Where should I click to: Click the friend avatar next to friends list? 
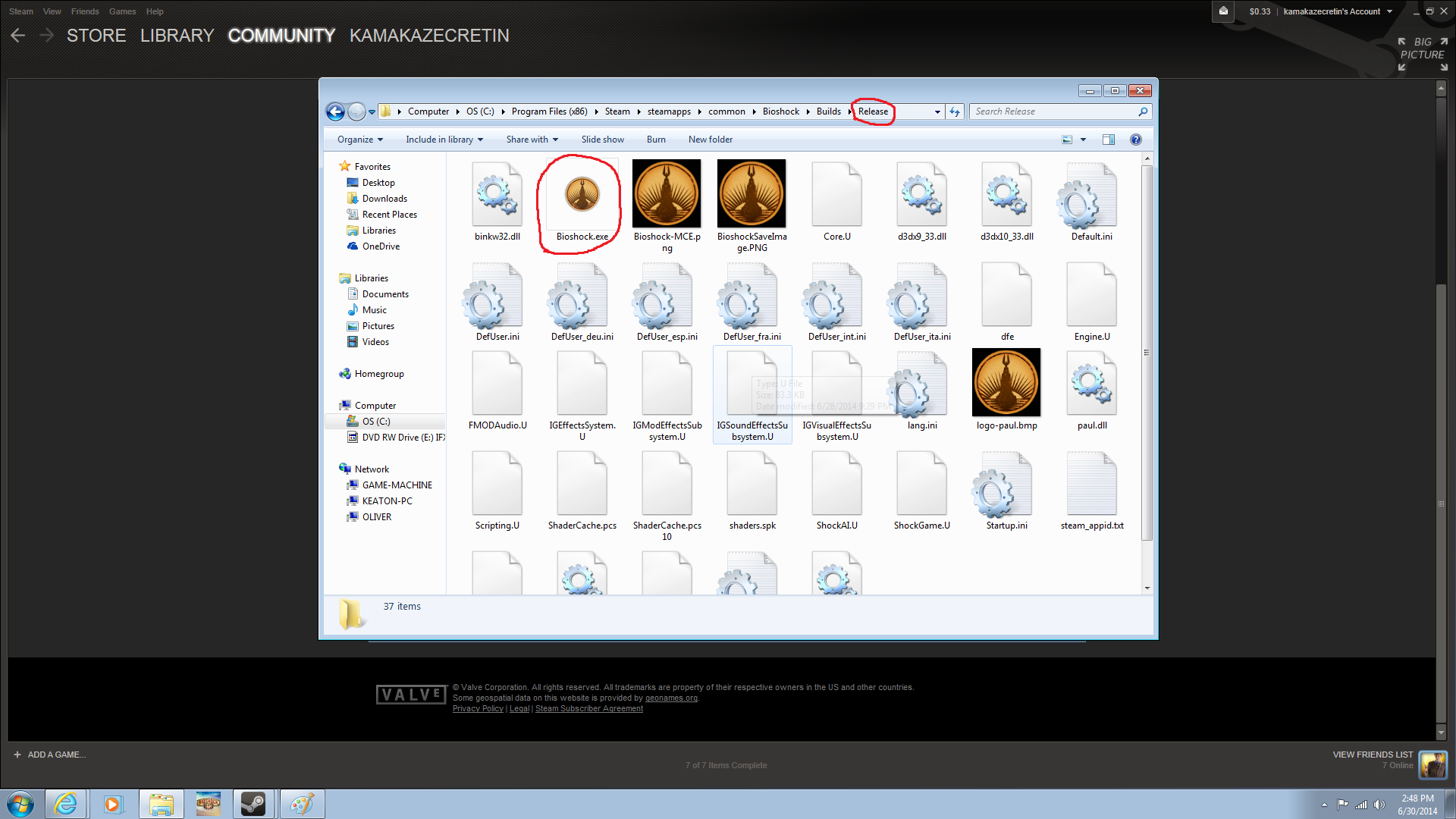(x=1432, y=764)
